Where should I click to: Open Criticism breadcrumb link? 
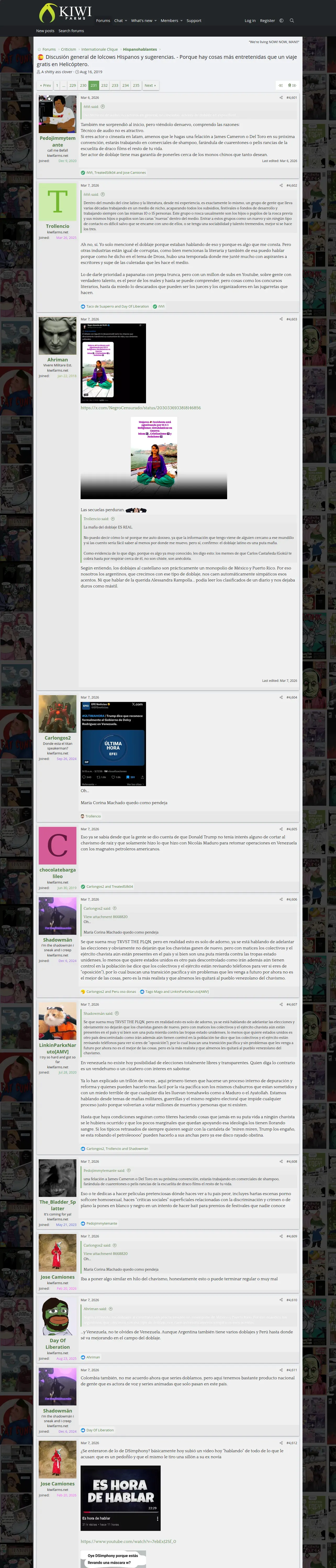point(68,49)
